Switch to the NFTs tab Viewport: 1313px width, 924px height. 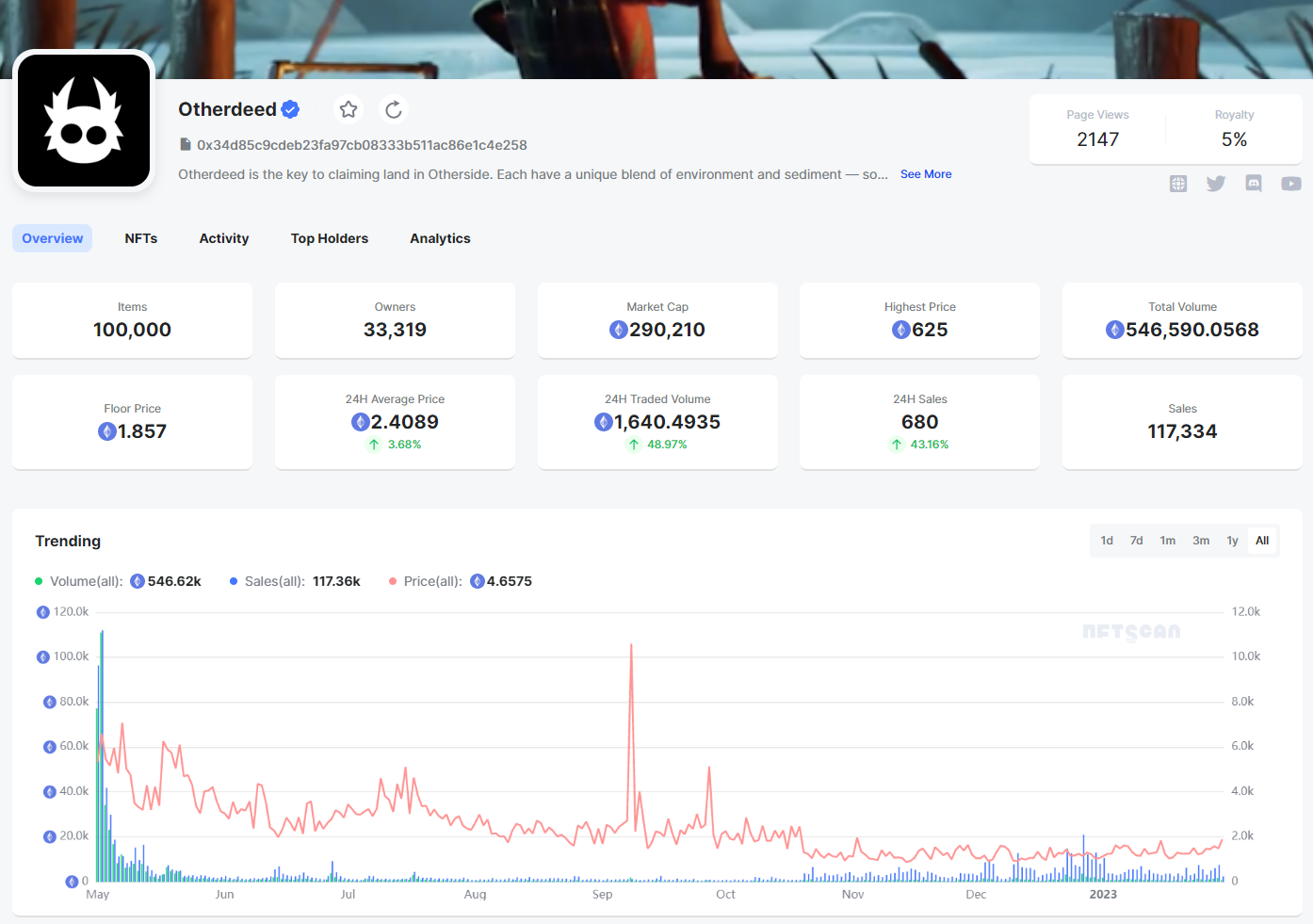pyautogui.click(x=141, y=238)
